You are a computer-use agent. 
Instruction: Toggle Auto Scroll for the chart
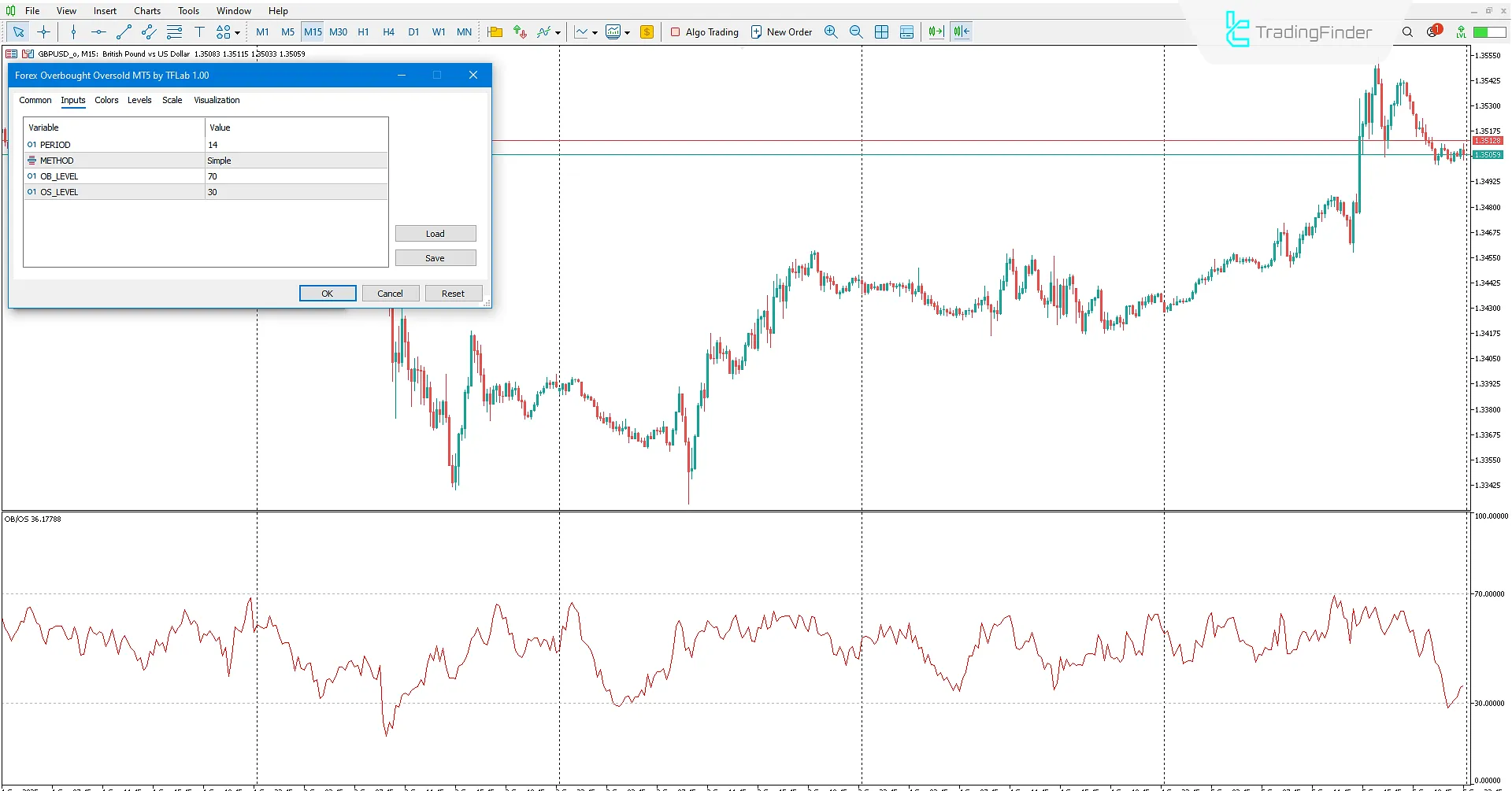click(x=935, y=32)
